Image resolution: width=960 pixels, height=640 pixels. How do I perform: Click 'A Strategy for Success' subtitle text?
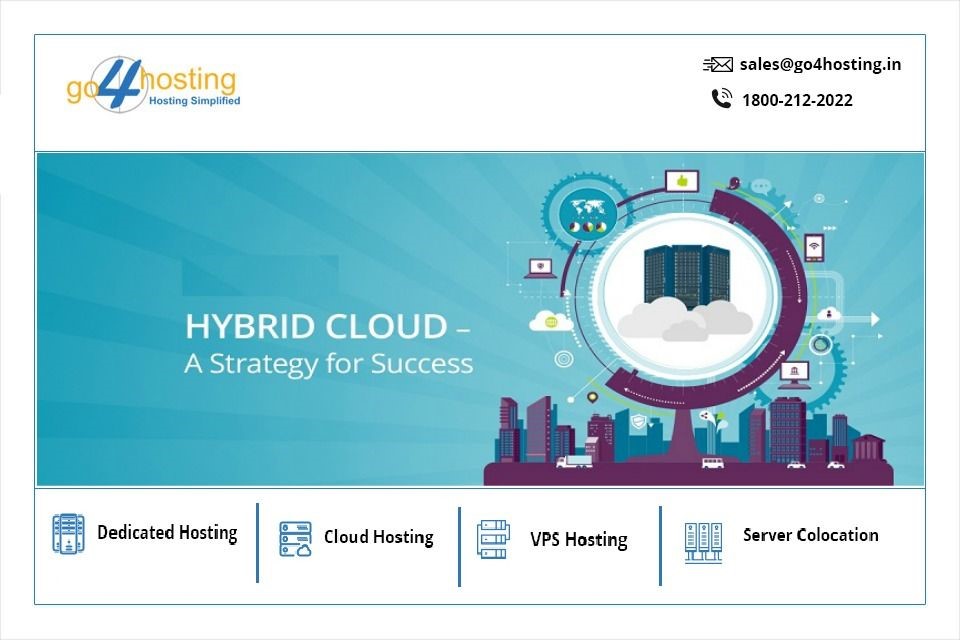click(329, 363)
